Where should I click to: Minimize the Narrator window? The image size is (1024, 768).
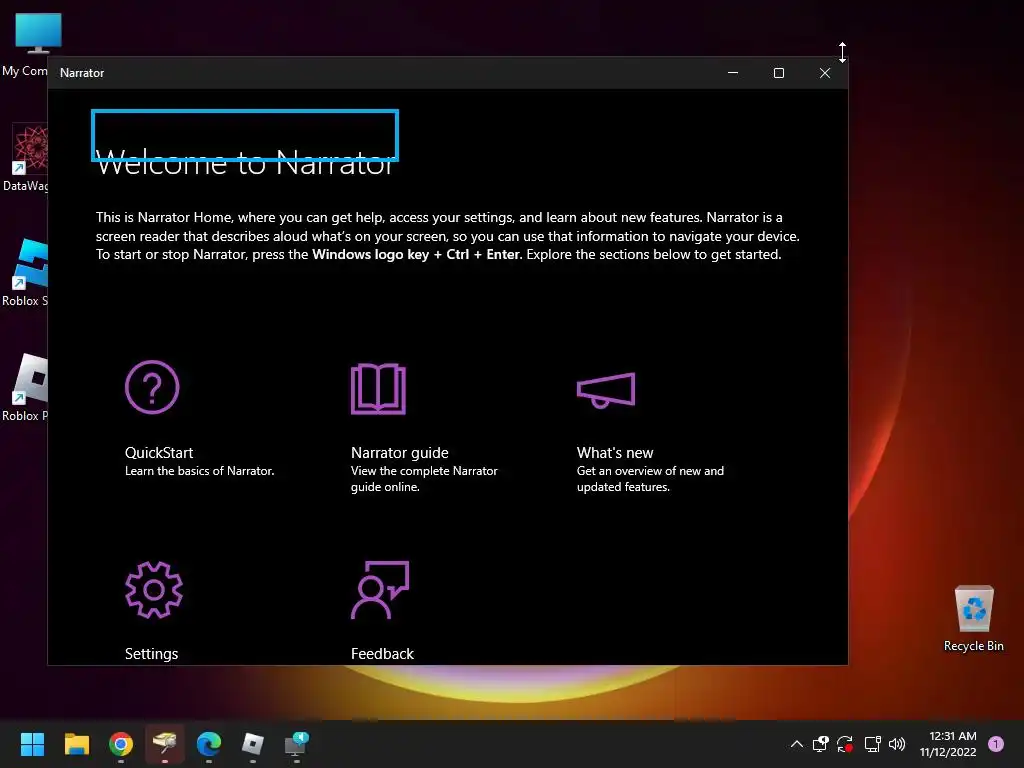tap(733, 72)
